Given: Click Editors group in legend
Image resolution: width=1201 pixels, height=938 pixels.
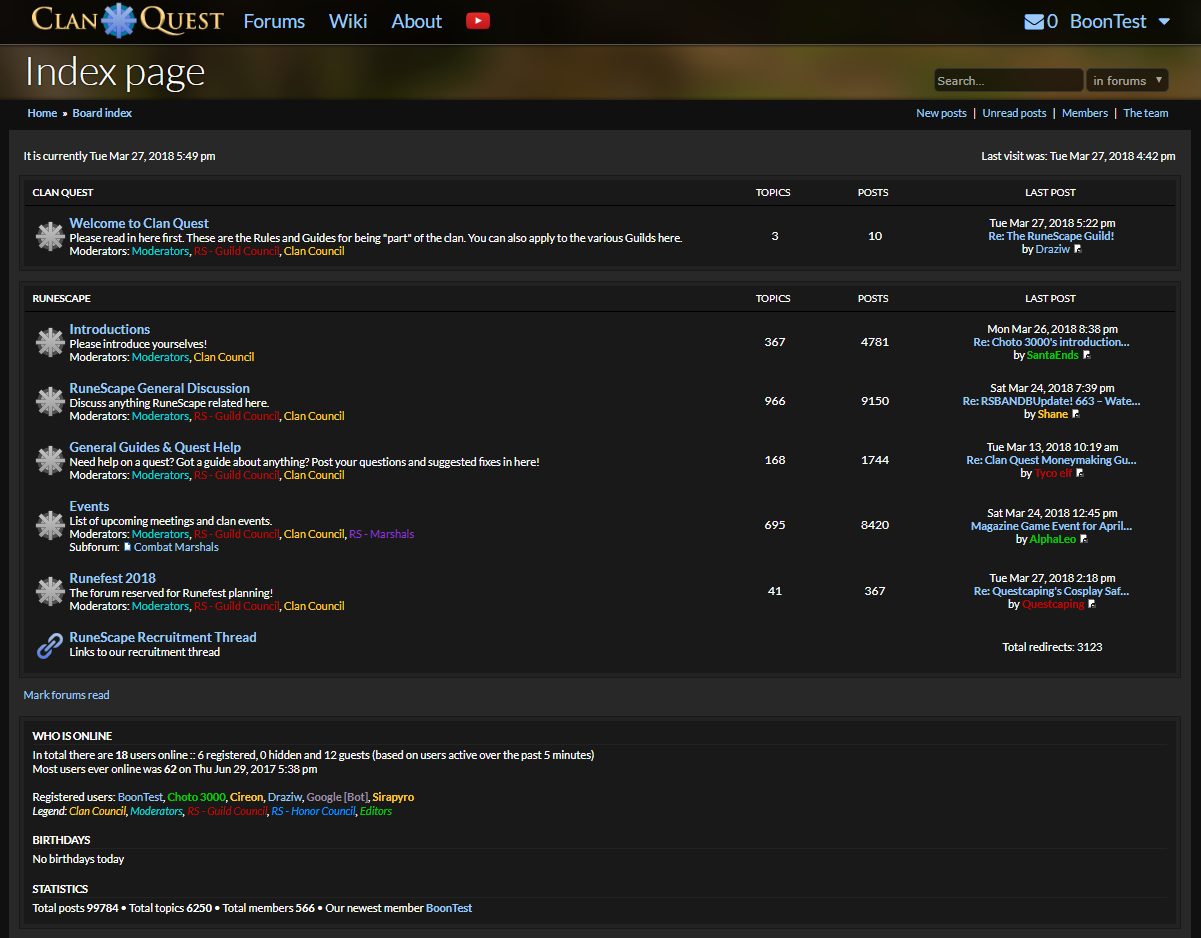Looking at the screenshot, I should click(x=376, y=811).
